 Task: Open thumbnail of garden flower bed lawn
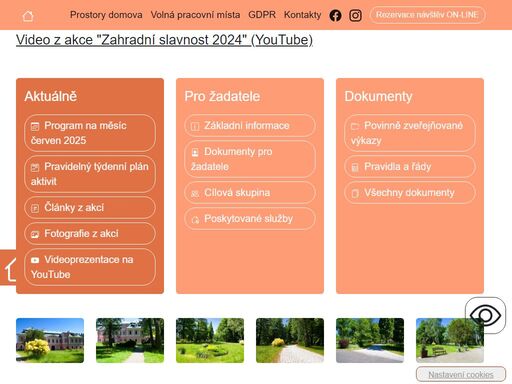pos(210,340)
